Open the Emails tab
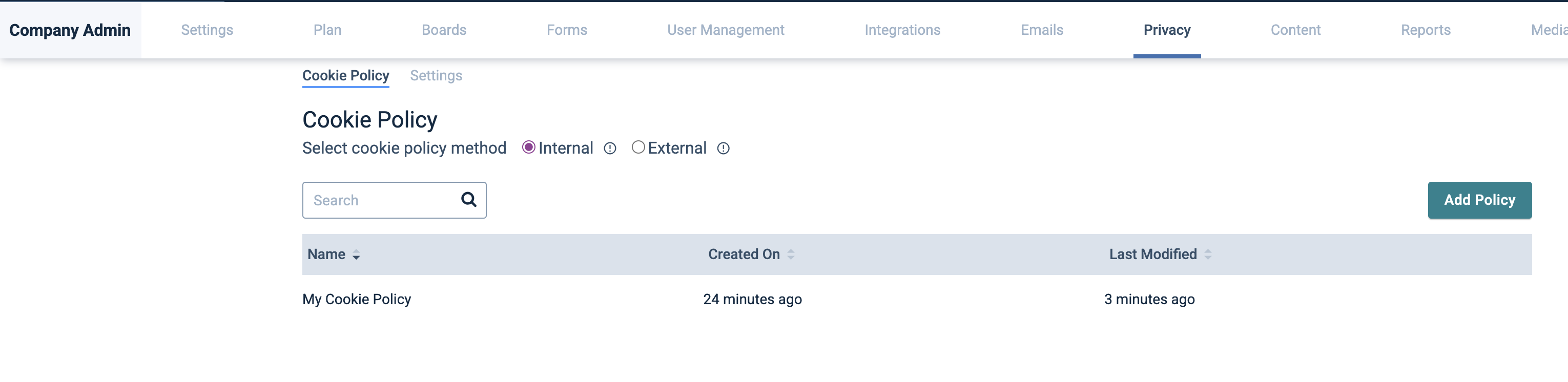1568x382 pixels. pyautogui.click(x=1041, y=30)
